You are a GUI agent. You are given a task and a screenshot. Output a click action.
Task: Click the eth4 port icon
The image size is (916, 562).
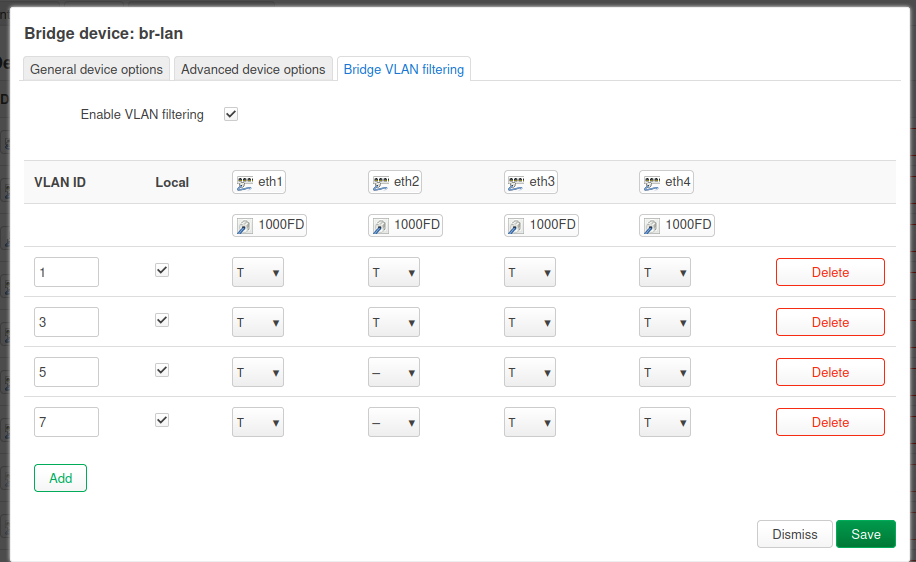pyautogui.click(x=652, y=182)
